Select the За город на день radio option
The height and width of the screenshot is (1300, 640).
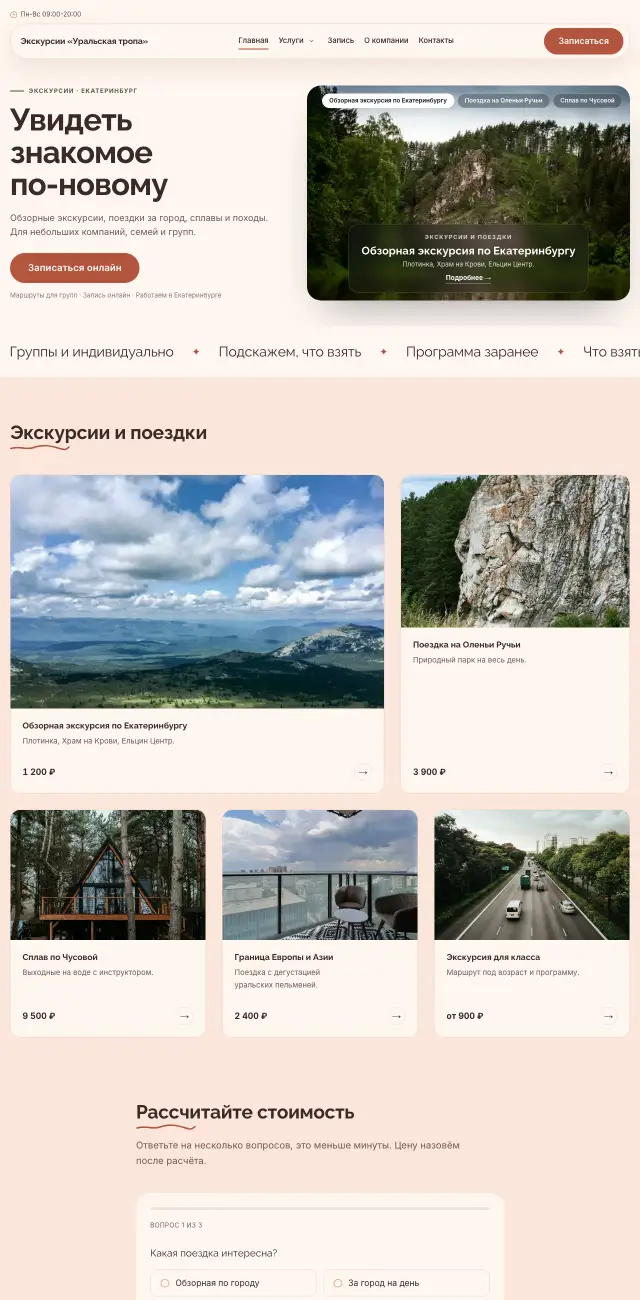(x=406, y=1283)
